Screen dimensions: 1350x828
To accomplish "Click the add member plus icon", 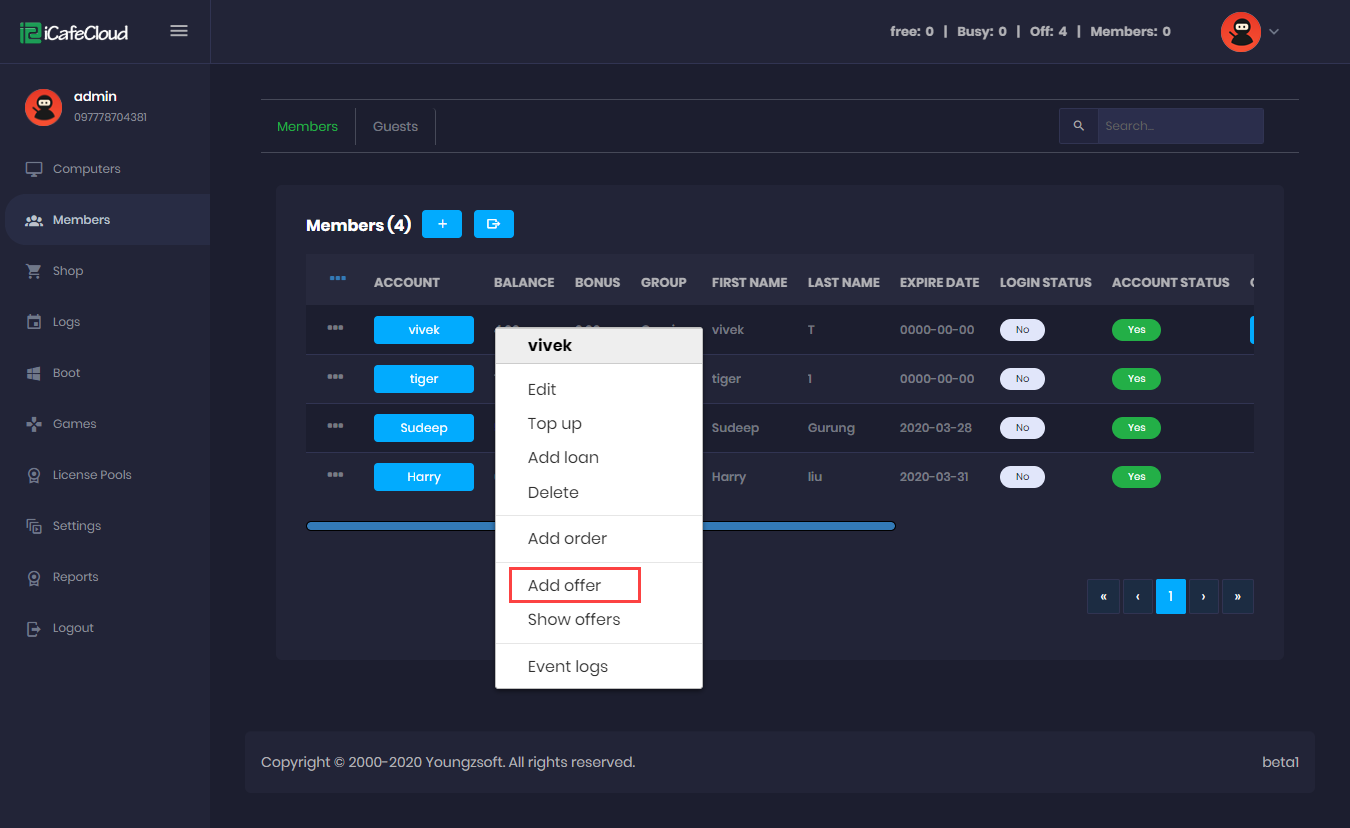I will (442, 224).
